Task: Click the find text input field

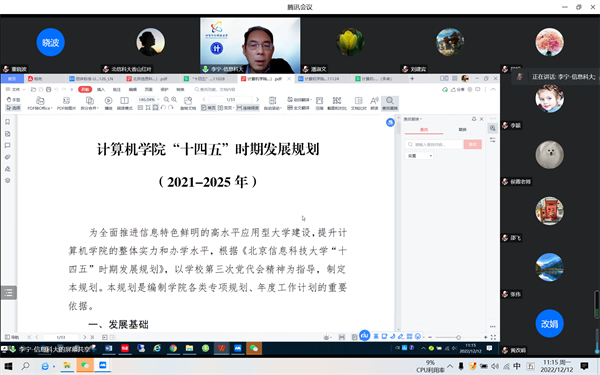Action: pyautogui.click(x=434, y=144)
